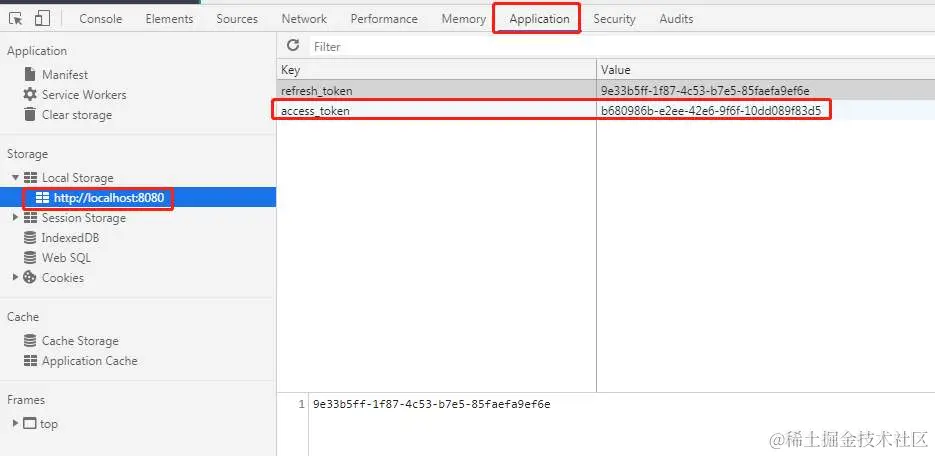This screenshot has height=456, width=935.
Task: Click the grid icon beside http://localhost:8080
Action: coord(42,197)
